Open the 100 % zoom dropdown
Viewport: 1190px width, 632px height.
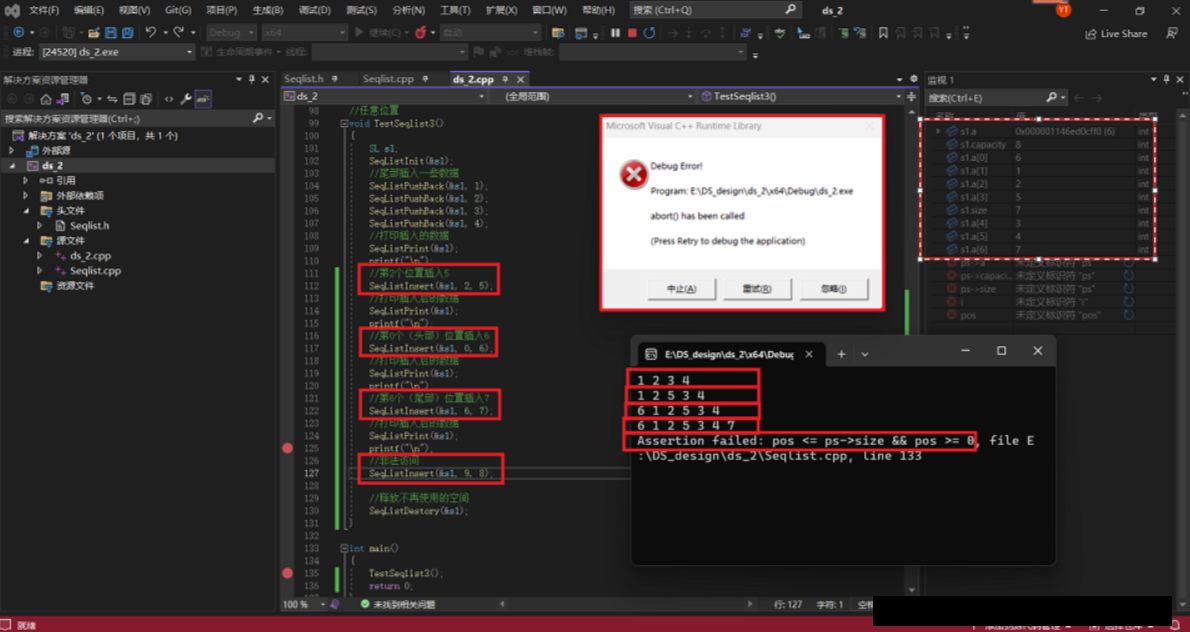[323, 605]
